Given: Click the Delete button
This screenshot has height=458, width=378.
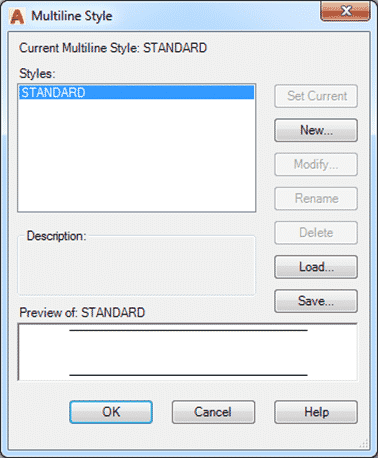Looking at the screenshot, I should point(316,233).
